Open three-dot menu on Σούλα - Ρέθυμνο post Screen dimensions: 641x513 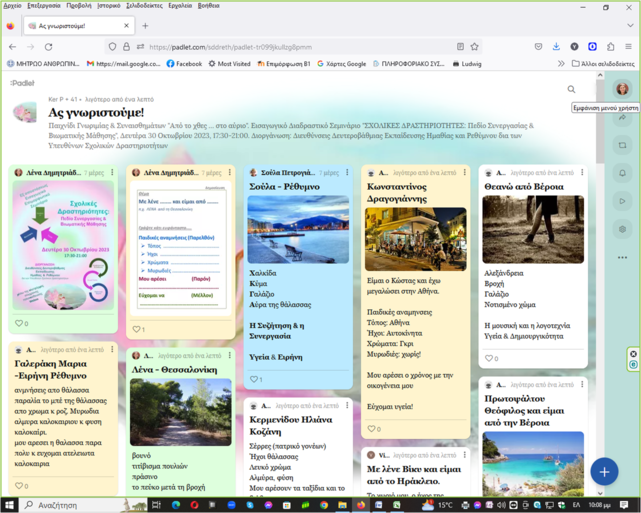347,173
